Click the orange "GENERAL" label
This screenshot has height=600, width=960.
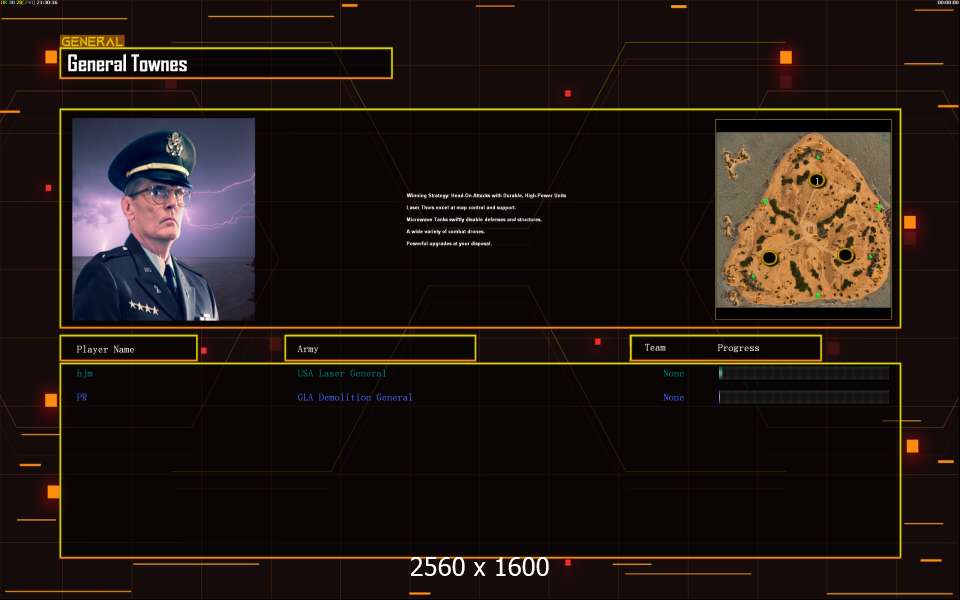tap(92, 42)
